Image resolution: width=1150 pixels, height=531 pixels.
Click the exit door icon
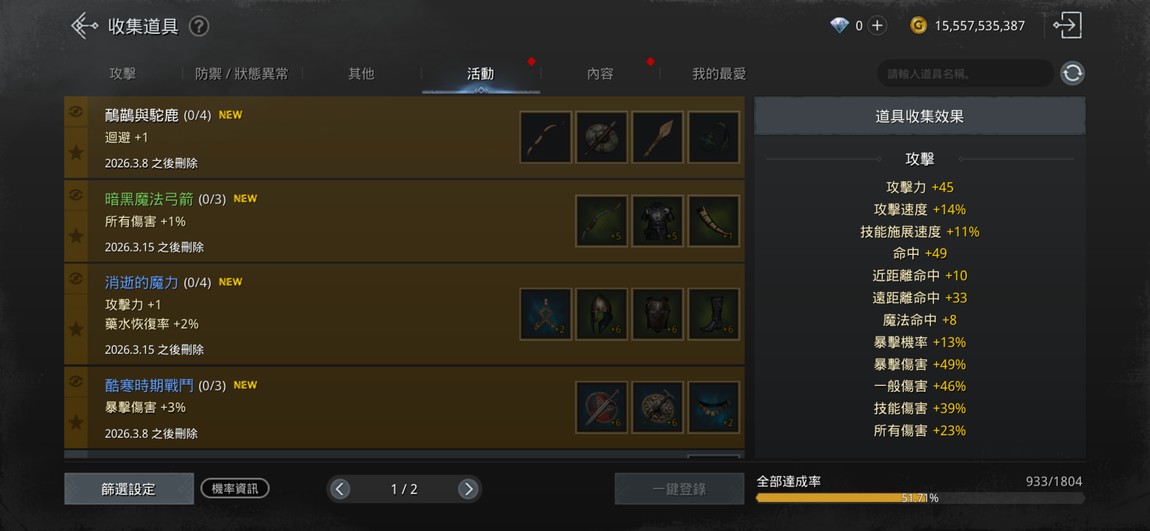coord(1067,26)
